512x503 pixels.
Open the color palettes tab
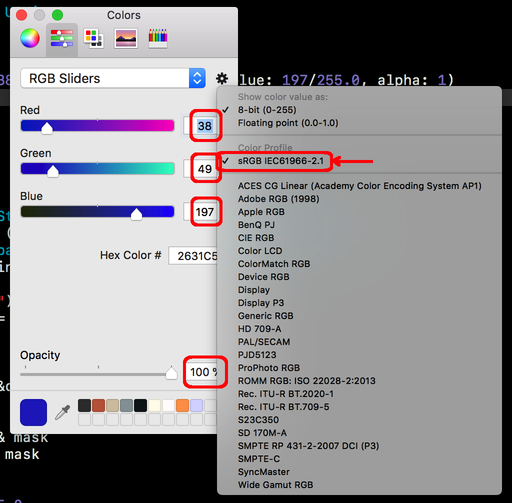[x=94, y=38]
